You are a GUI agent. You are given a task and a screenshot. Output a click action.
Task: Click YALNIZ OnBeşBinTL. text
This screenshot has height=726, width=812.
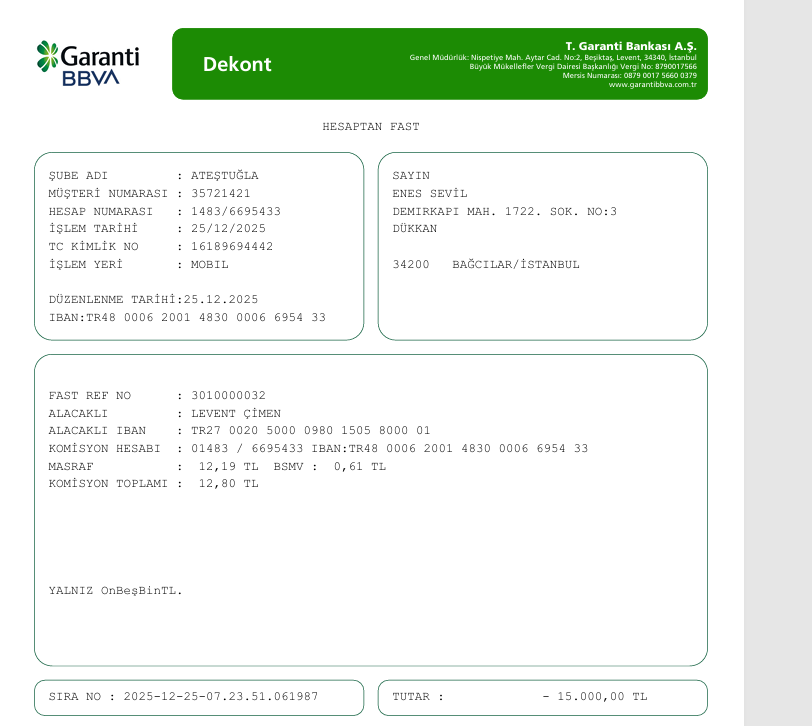point(115,591)
